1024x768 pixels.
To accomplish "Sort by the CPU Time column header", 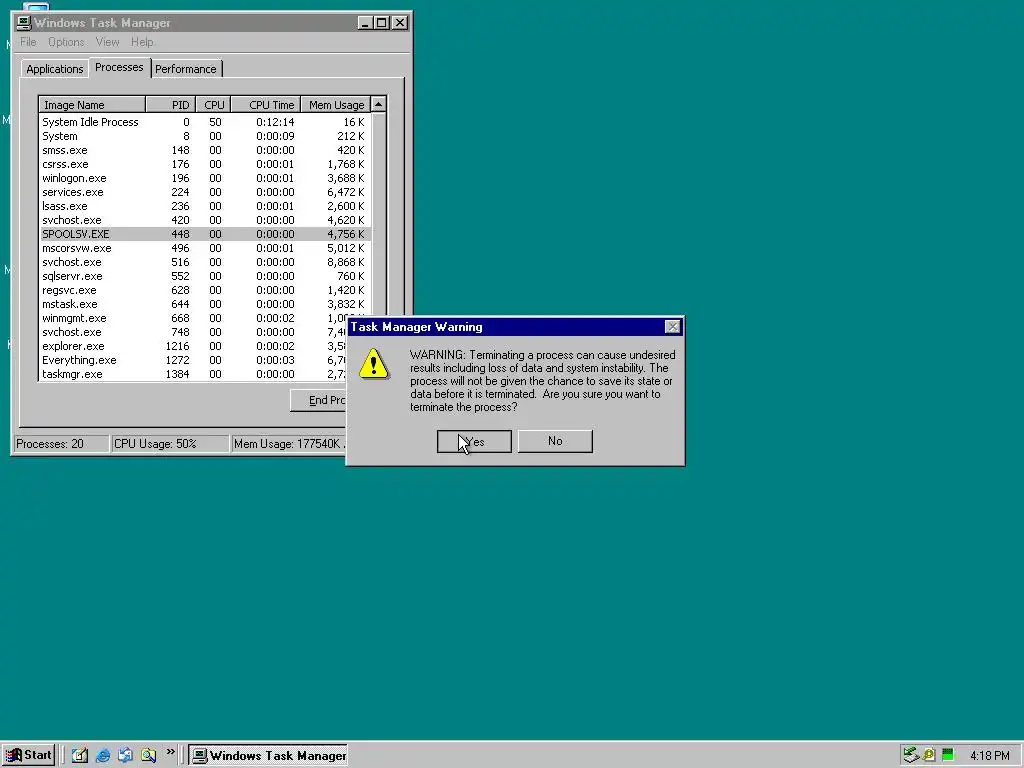I will (x=266, y=104).
